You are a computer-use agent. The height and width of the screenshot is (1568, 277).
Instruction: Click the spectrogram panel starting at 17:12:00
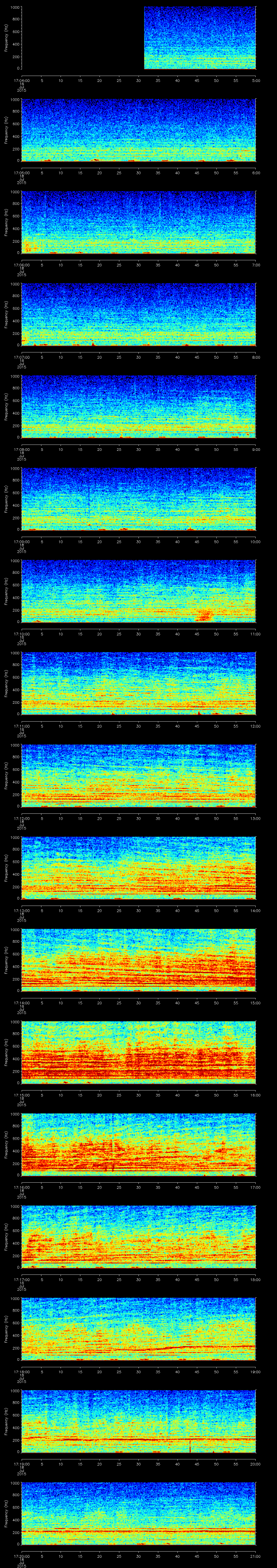click(139, 775)
